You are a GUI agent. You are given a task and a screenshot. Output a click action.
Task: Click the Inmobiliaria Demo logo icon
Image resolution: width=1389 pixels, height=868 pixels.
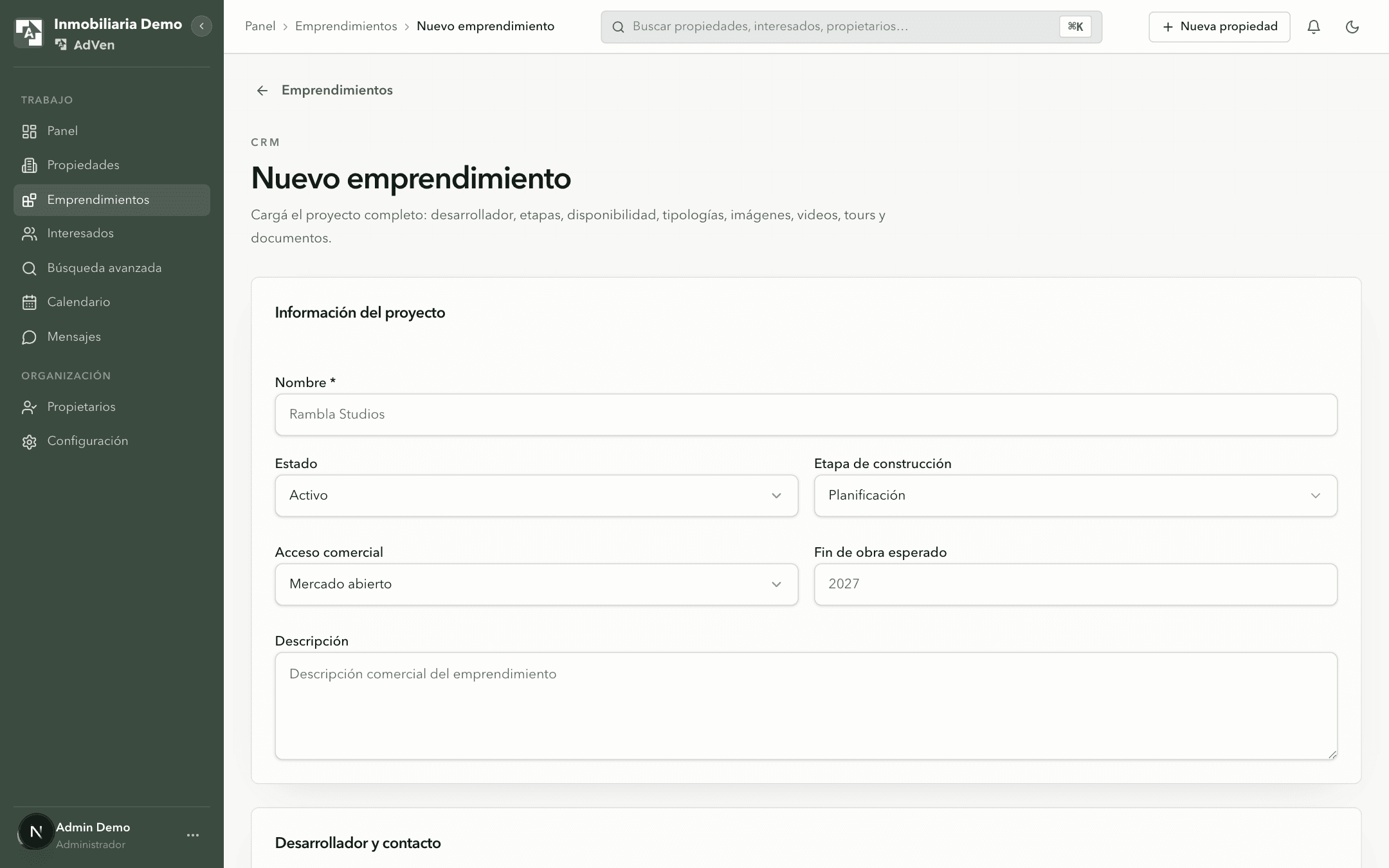point(28,33)
